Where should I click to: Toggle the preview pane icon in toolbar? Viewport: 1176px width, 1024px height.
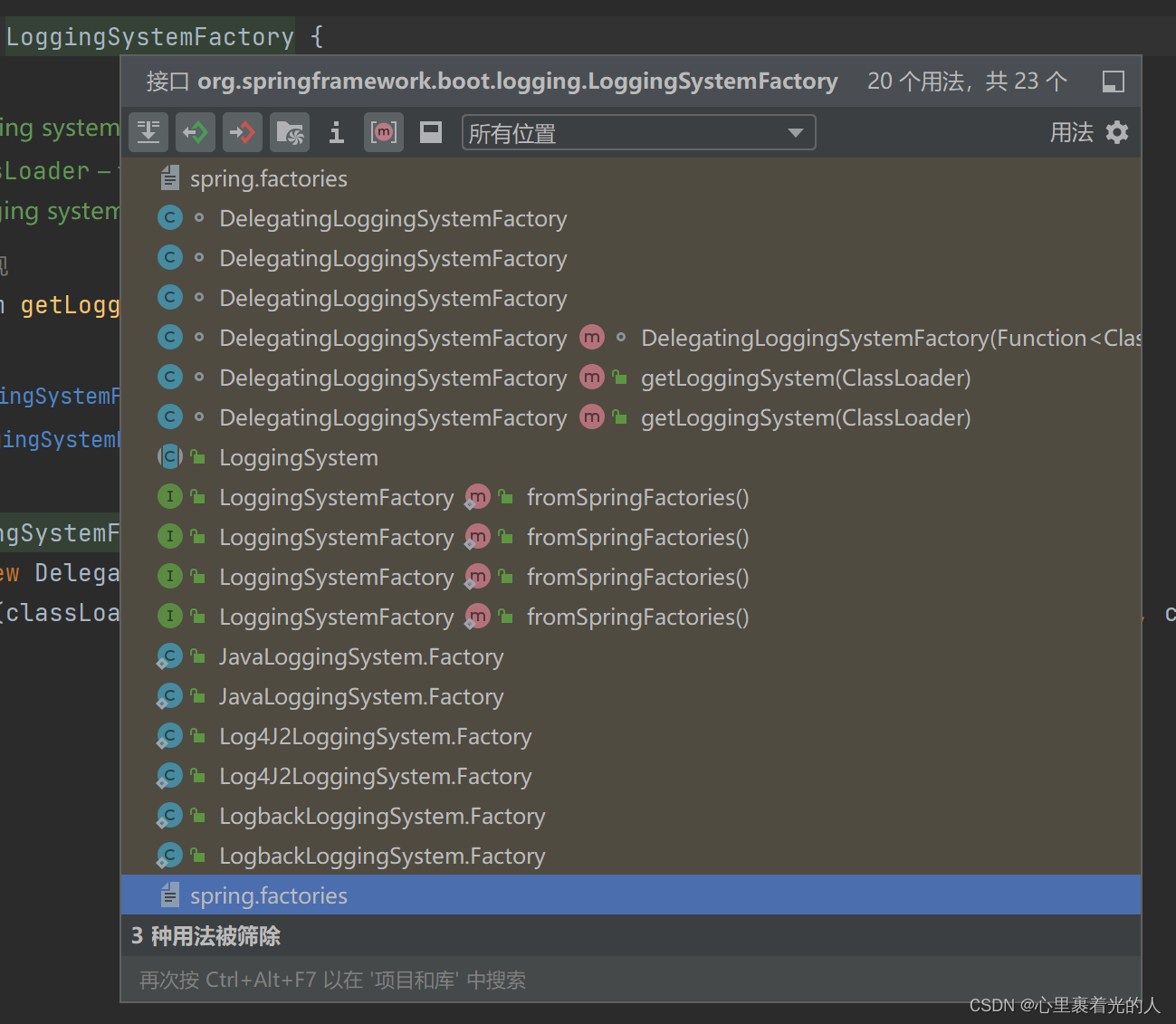(431, 132)
